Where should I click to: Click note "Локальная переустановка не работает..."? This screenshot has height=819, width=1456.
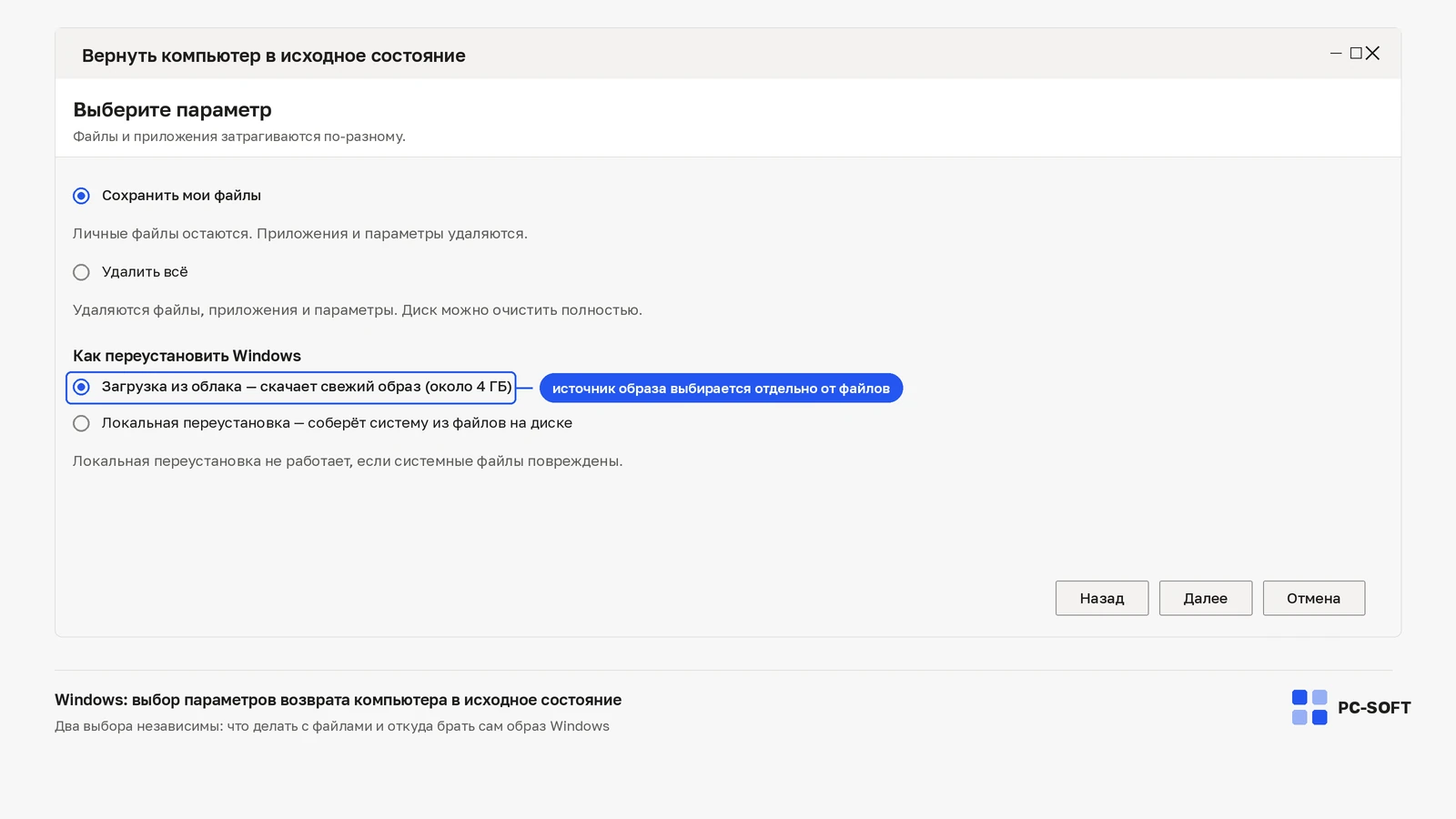click(x=348, y=461)
